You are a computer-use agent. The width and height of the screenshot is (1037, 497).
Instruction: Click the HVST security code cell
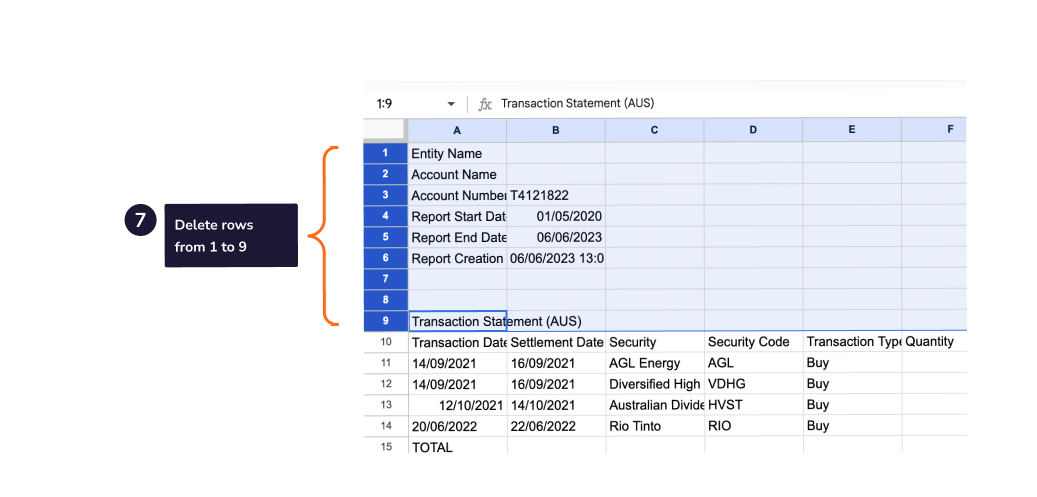(x=753, y=405)
